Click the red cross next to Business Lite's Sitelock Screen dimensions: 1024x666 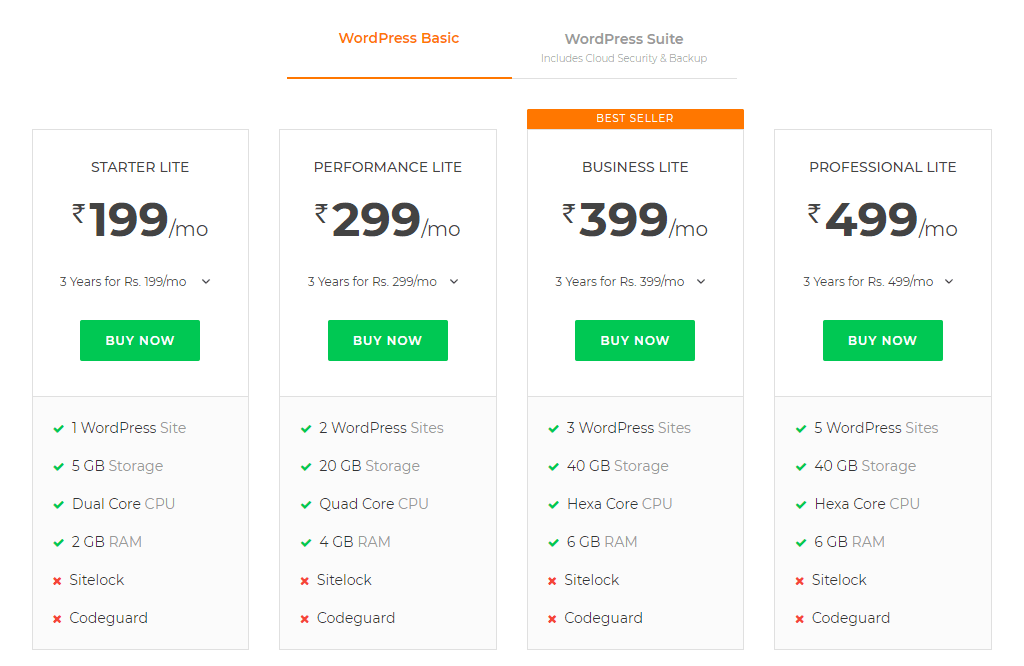coord(553,580)
